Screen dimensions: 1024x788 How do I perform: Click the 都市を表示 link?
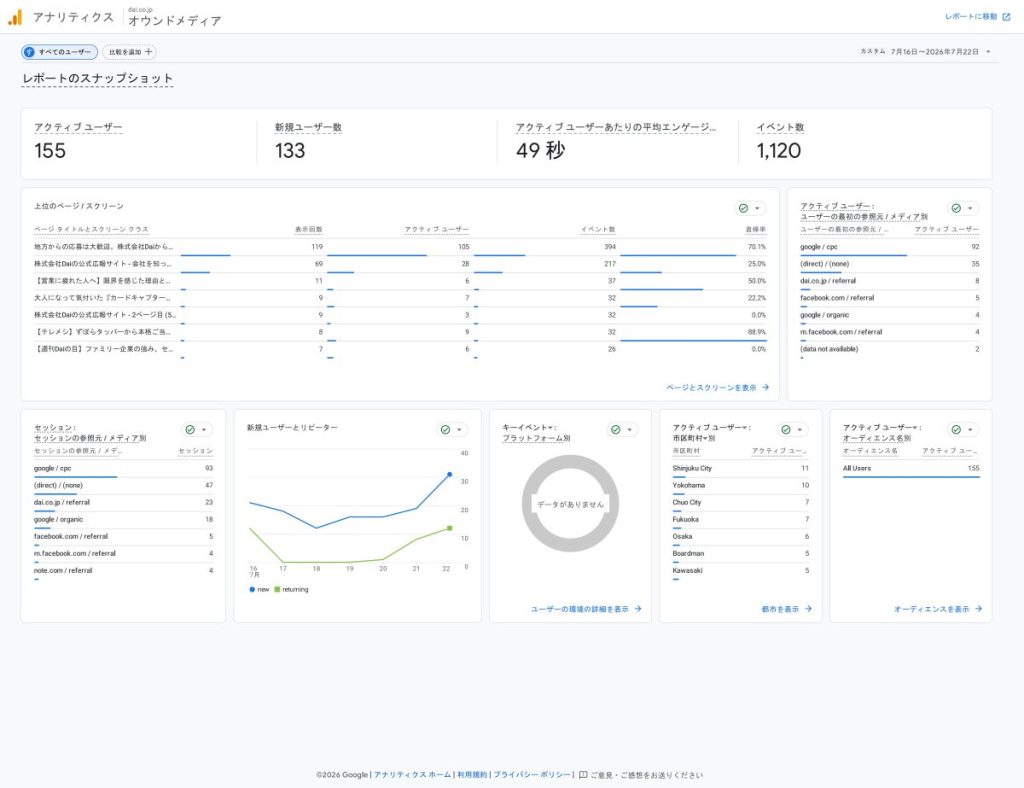pos(786,609)
